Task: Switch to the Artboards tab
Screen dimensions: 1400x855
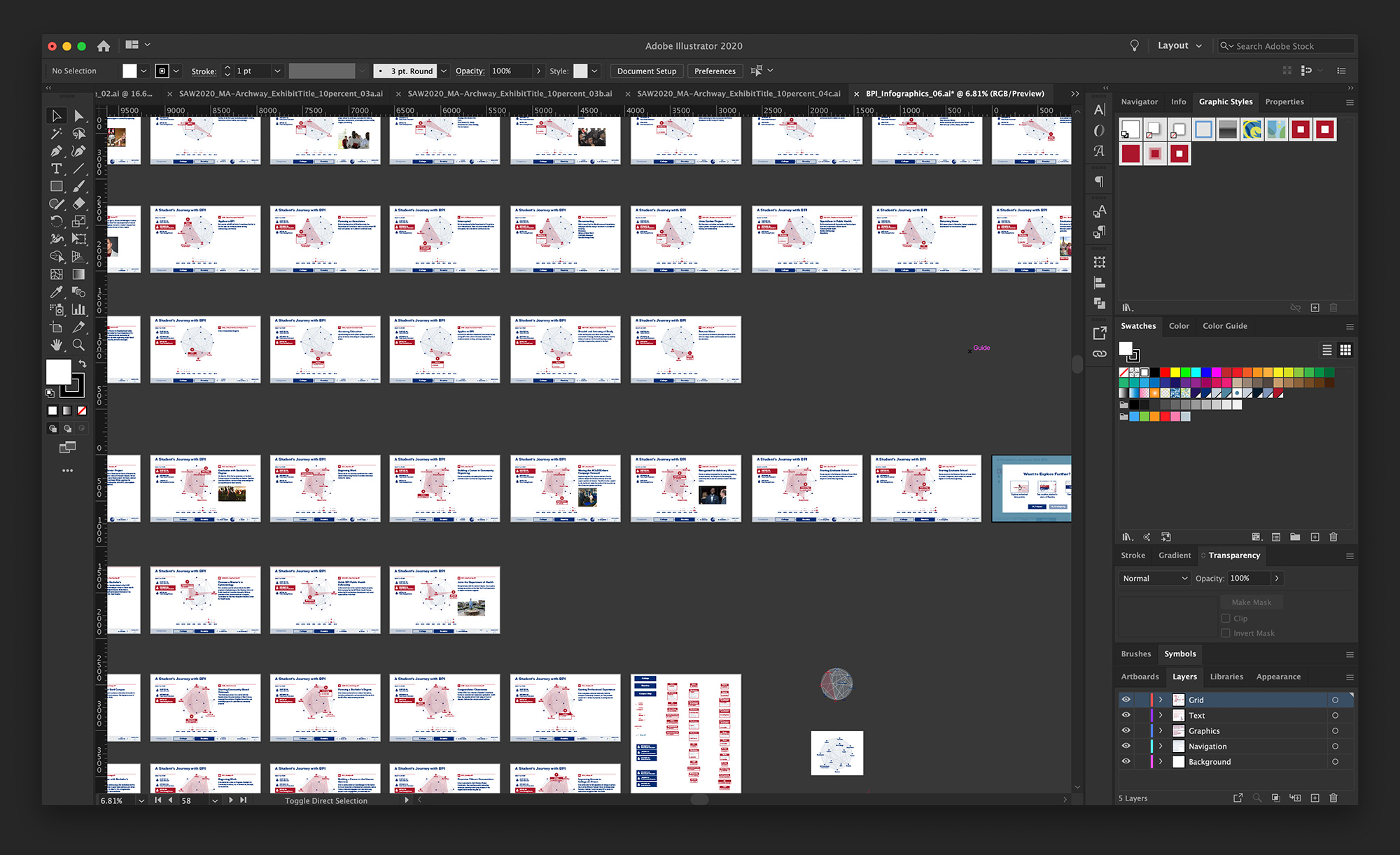Action: coord(1140,677)
